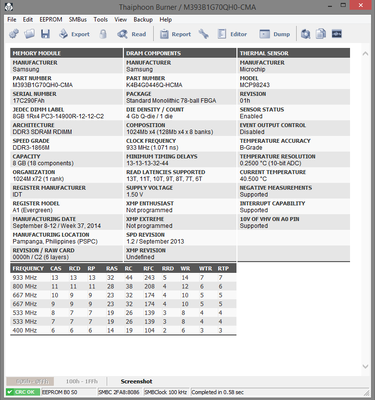Open the Backup menu
This screenshot has height=400, width=375.
(x=143, y=20)
